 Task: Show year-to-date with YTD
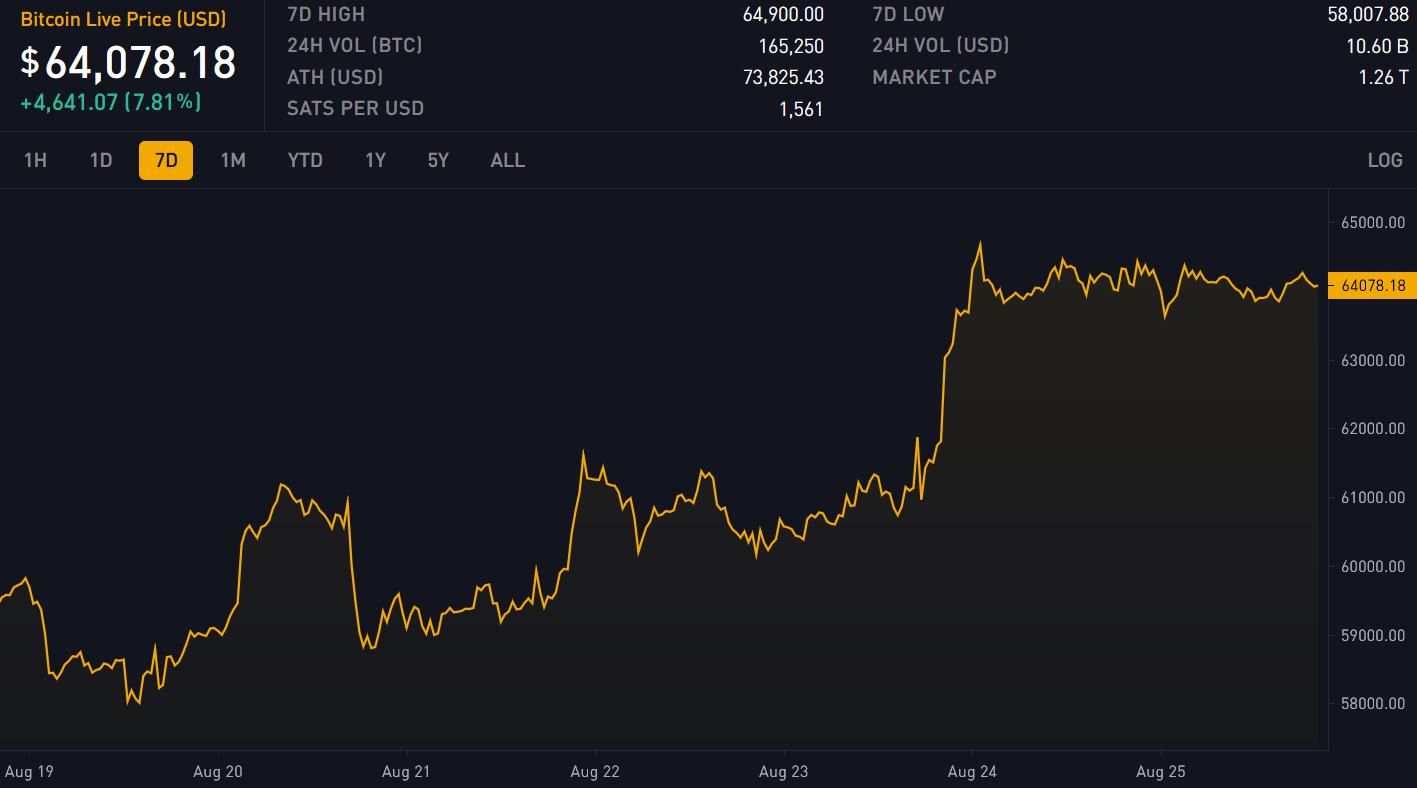pos(305,160)
